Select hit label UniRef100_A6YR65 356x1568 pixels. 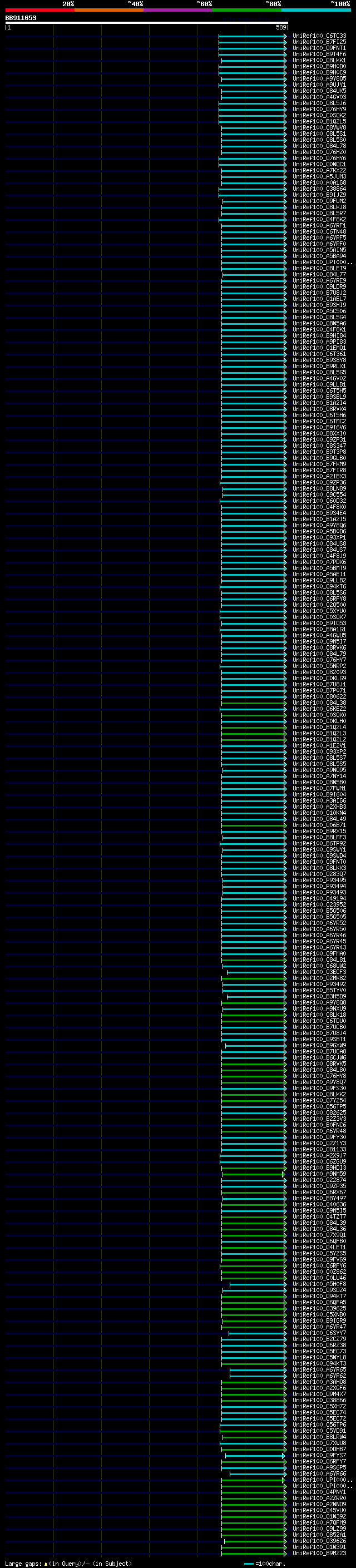[x=319, y=1369]
